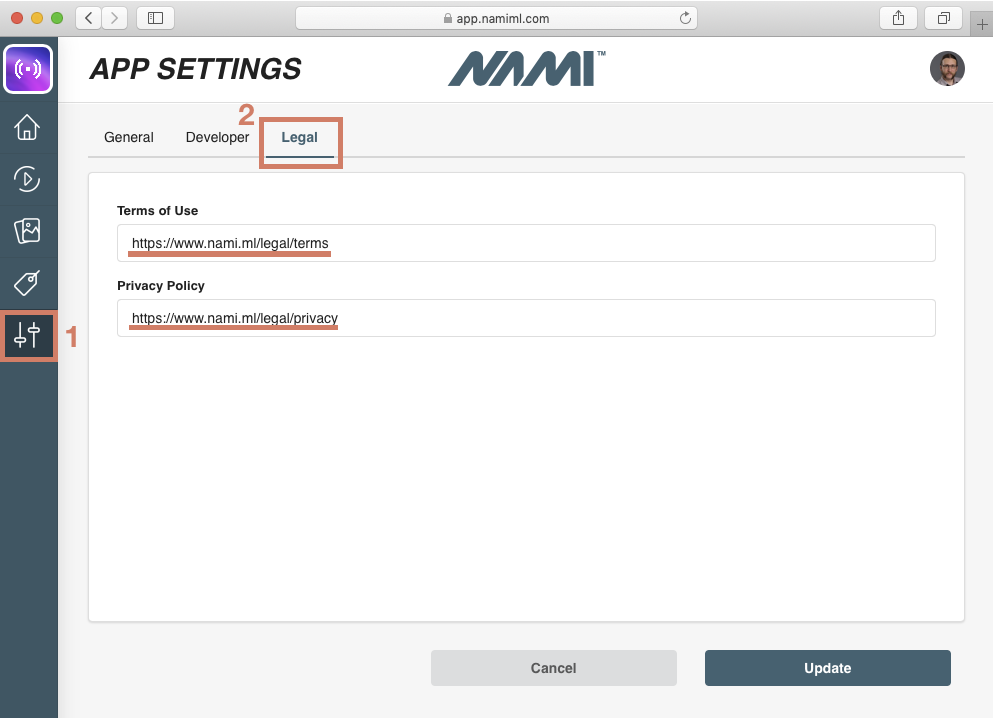
Task: Click the app.namiml.com address bar
Action: pyautogui.click(x=496, y=18)
